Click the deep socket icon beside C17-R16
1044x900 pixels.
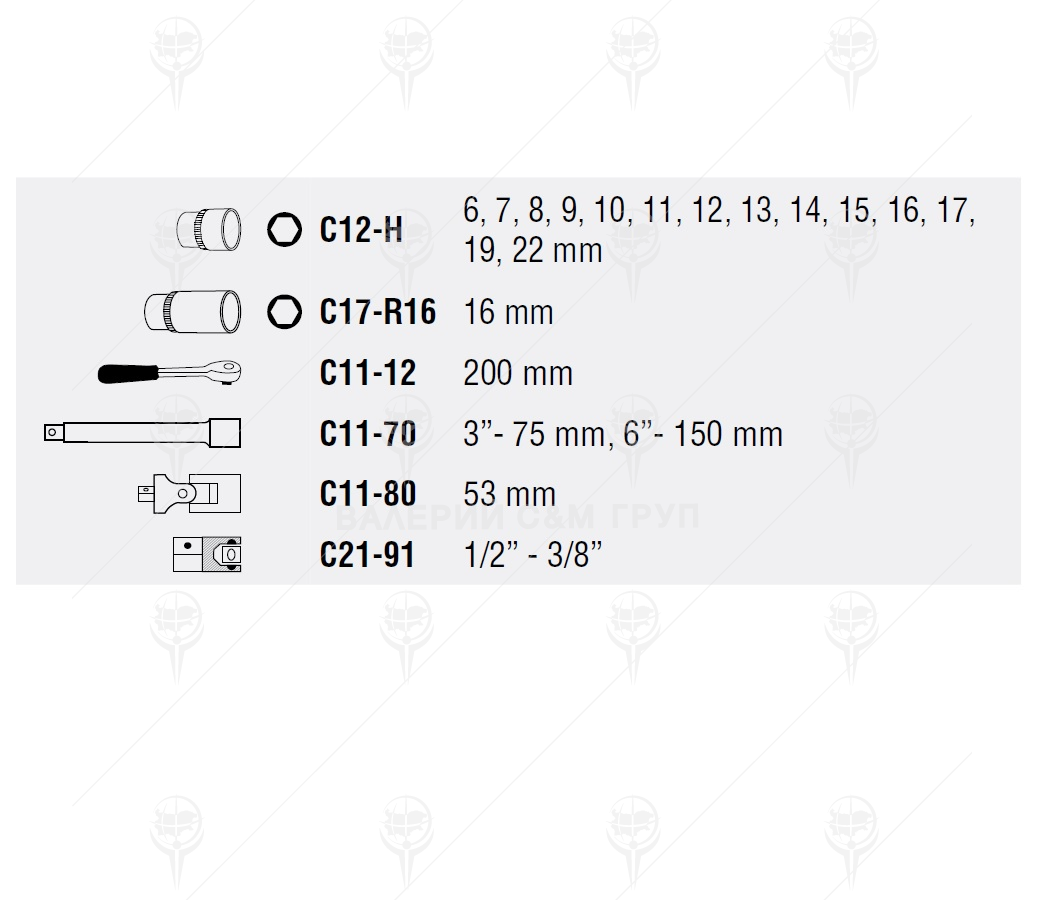[193, 311]
